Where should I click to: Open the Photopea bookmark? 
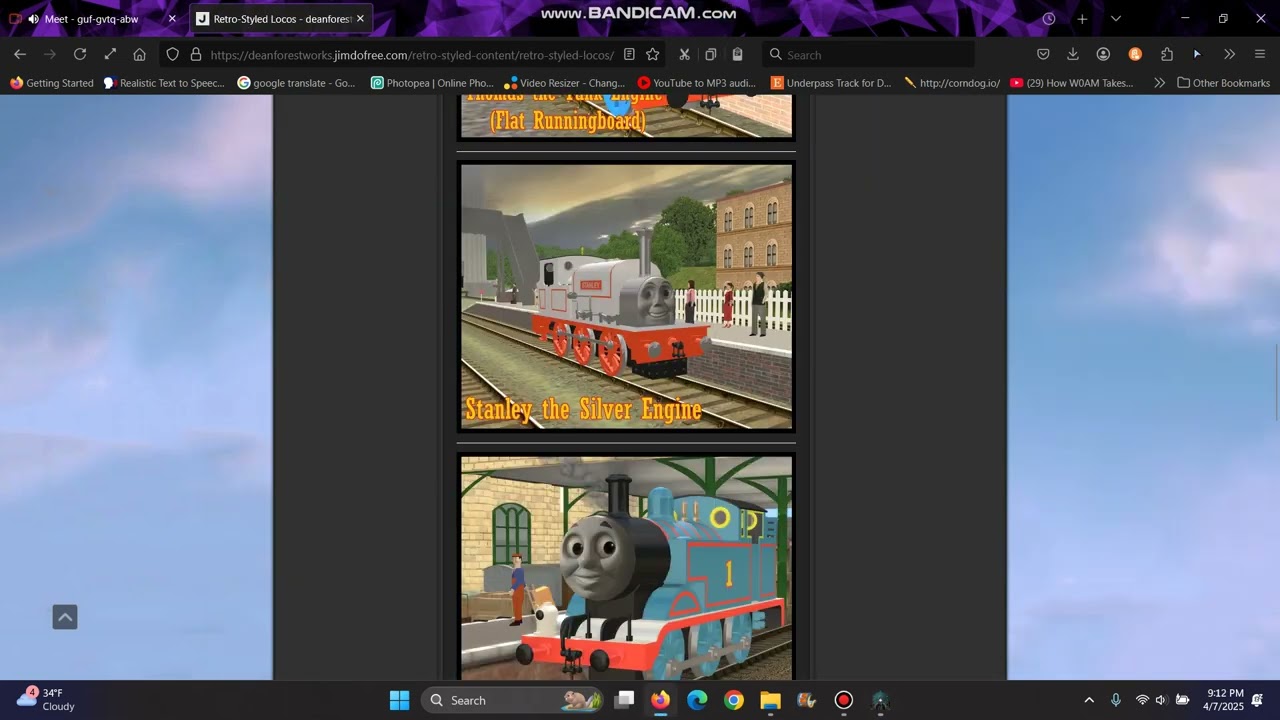[x=433, y=83]
